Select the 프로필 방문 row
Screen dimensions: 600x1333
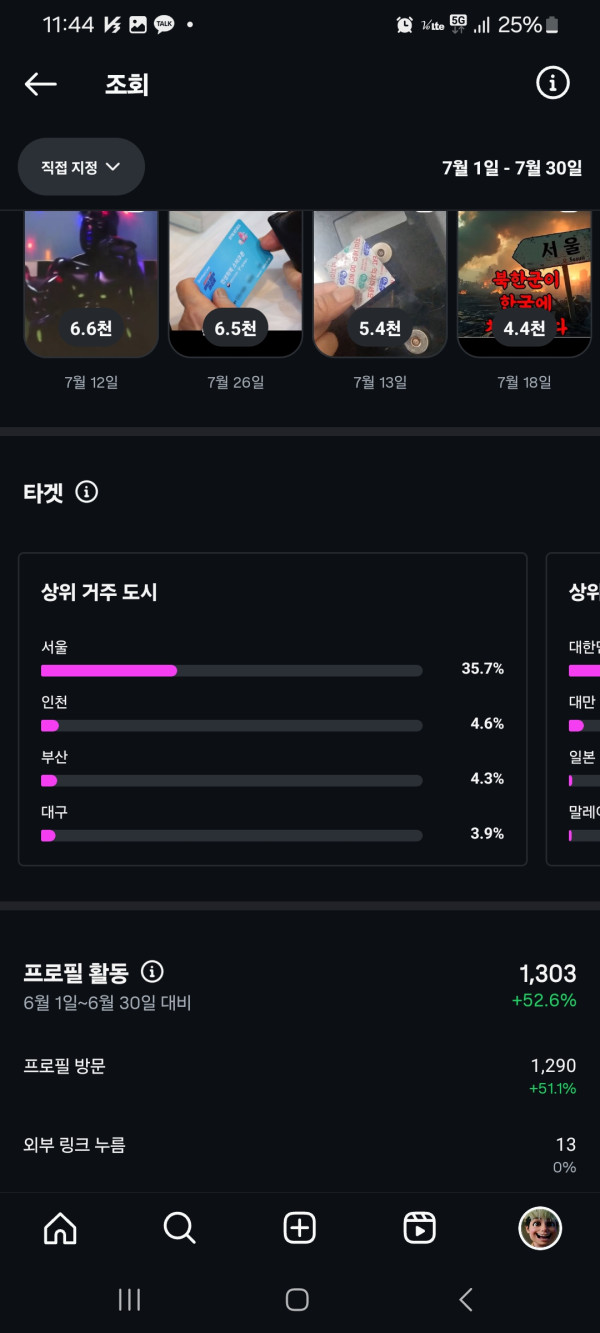(300, 1075)
